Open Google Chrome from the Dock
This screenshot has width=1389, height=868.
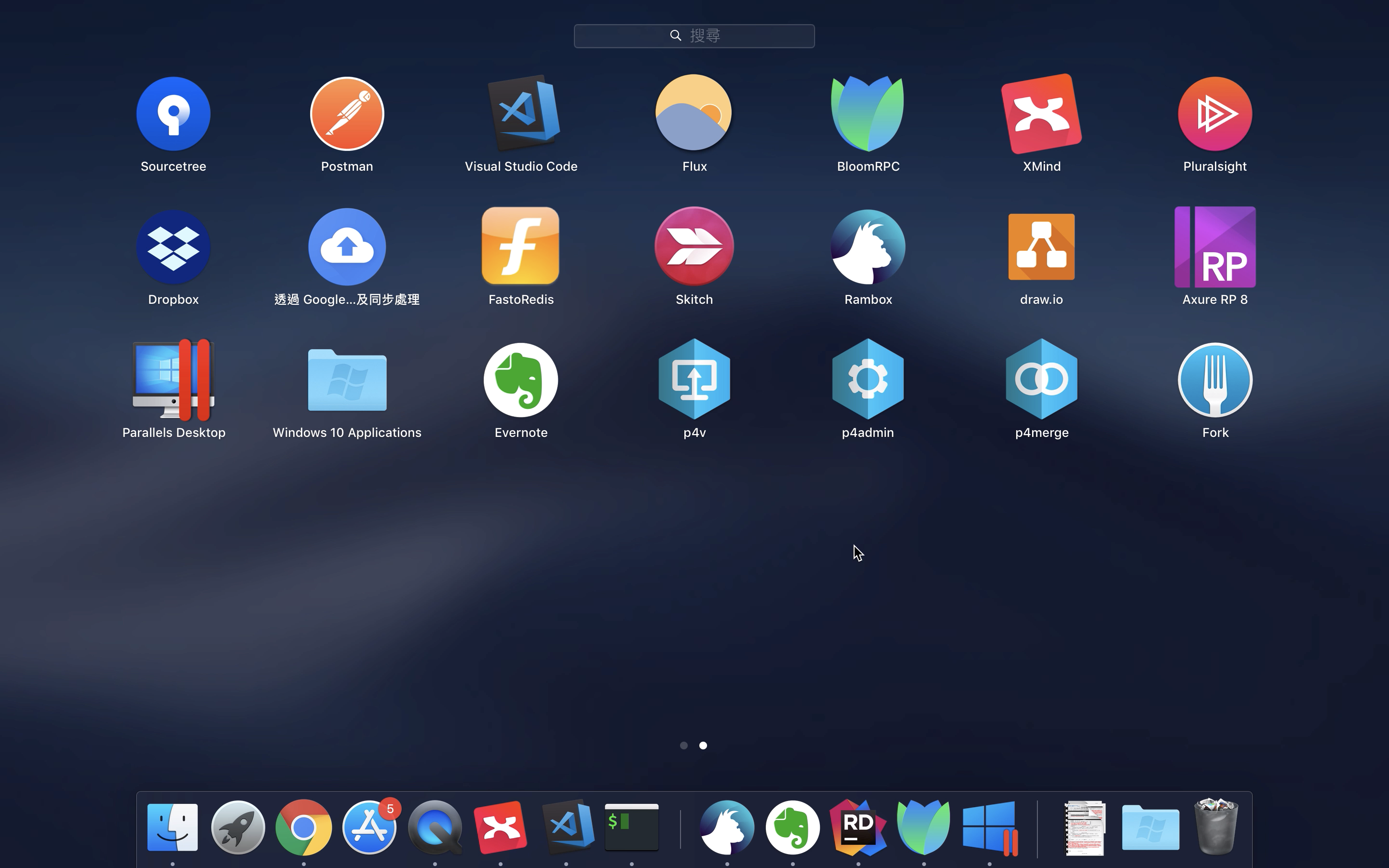(304, 827)
